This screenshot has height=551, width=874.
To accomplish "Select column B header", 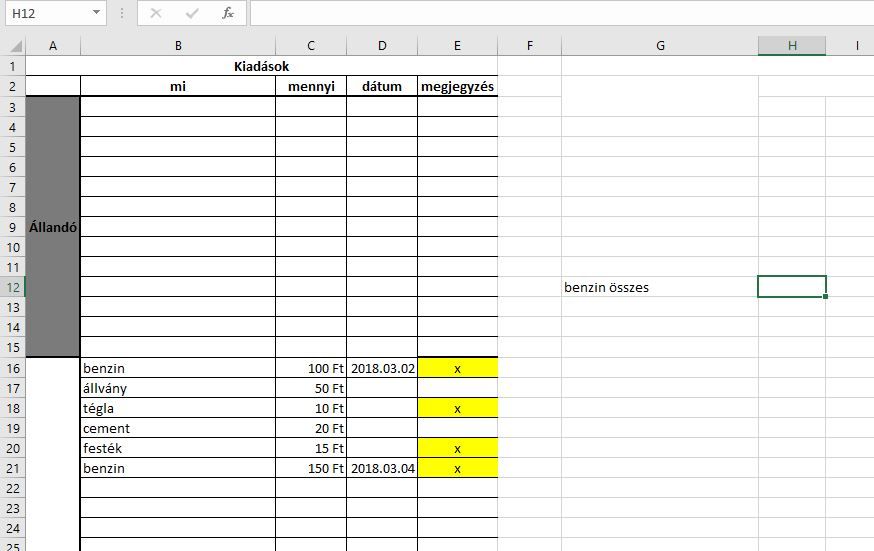I will coord(178,46).
